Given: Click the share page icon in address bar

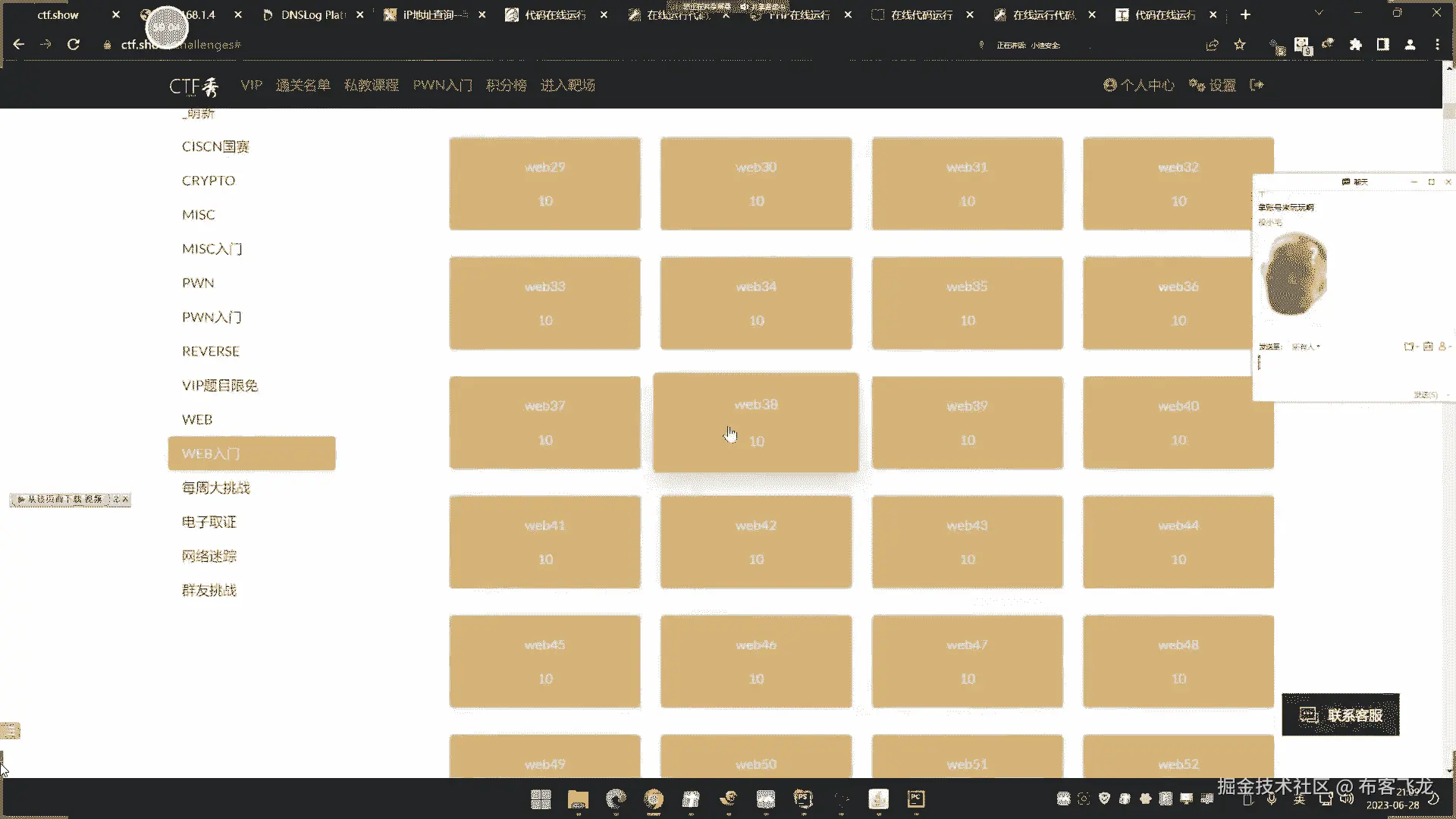Looking at the screenshot, I should click(1212, 45).
